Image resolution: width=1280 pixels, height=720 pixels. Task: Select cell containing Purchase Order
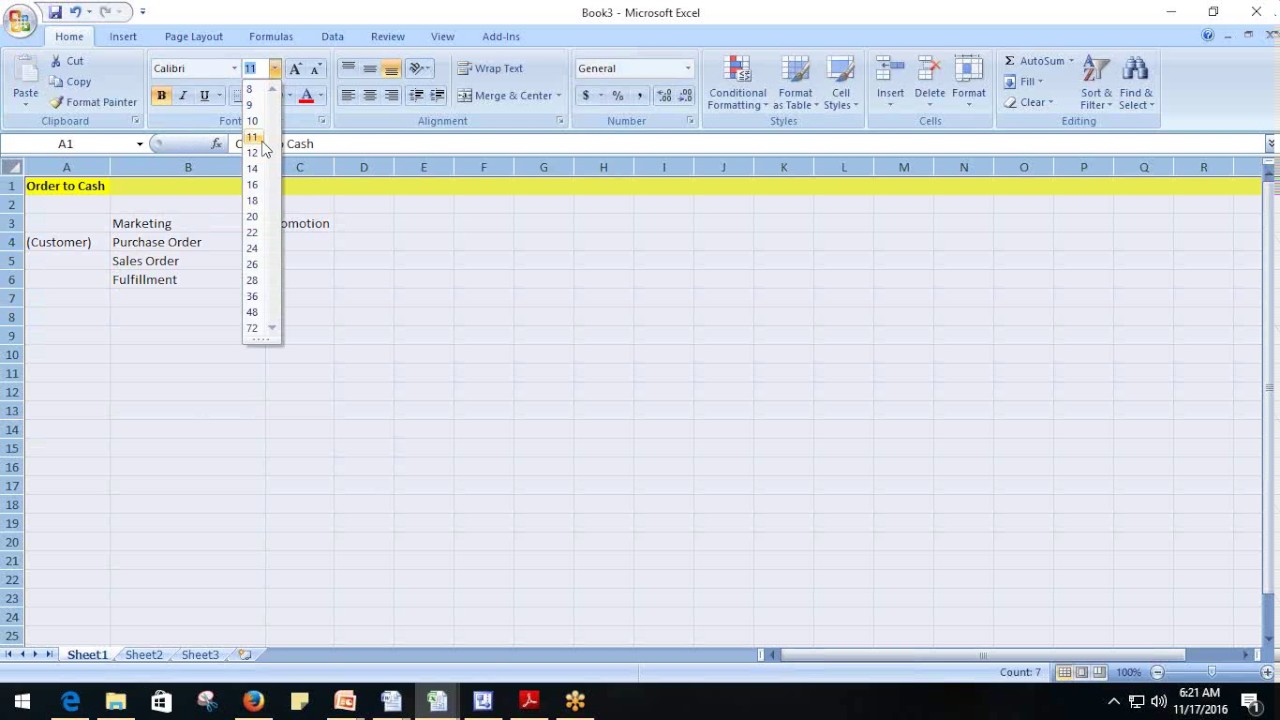187,242
